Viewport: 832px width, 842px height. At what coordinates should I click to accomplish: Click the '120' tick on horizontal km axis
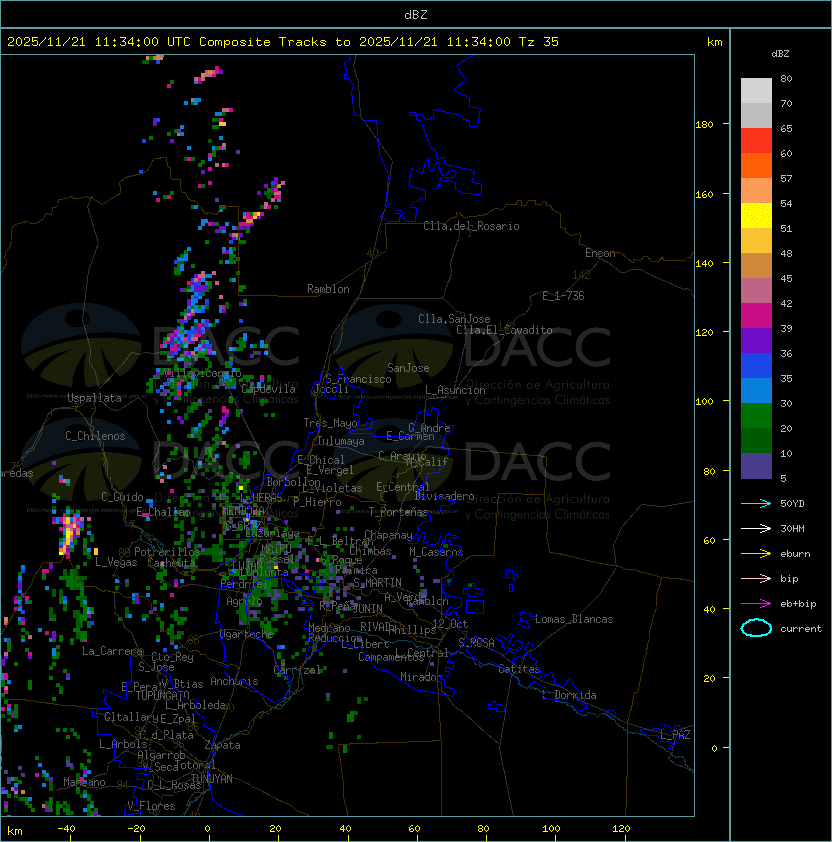click(x=621, y=829)
